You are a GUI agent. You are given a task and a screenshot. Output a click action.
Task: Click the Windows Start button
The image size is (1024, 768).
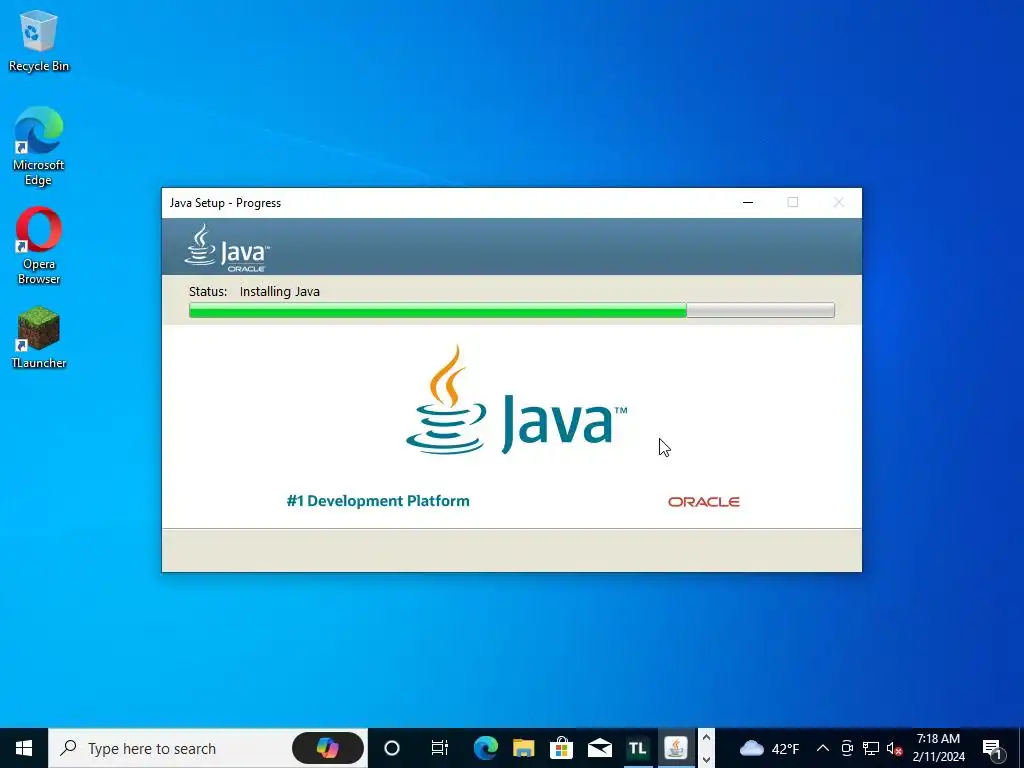pos(24,748)
